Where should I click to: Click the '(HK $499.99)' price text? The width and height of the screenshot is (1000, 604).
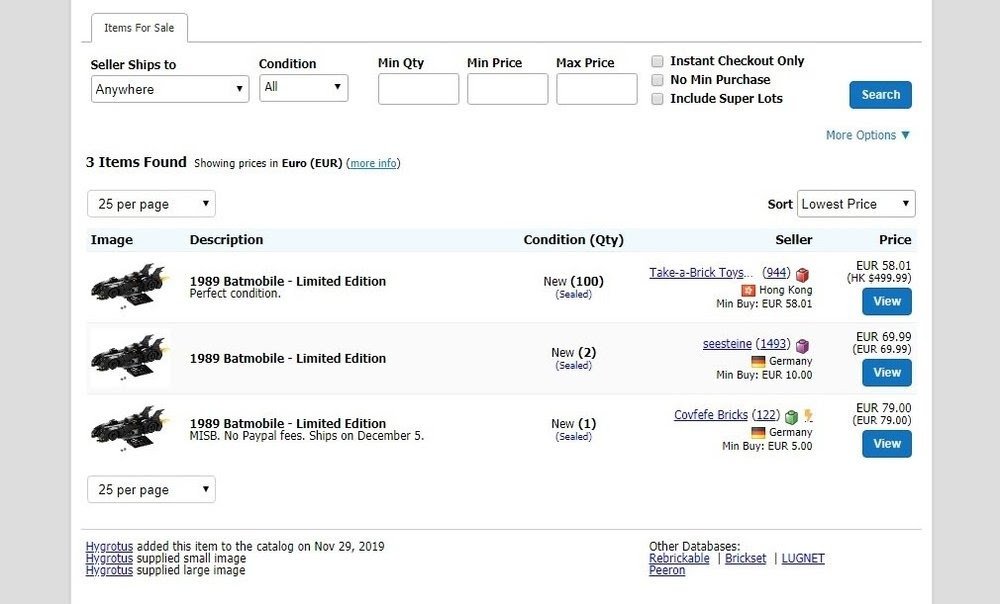879,278
